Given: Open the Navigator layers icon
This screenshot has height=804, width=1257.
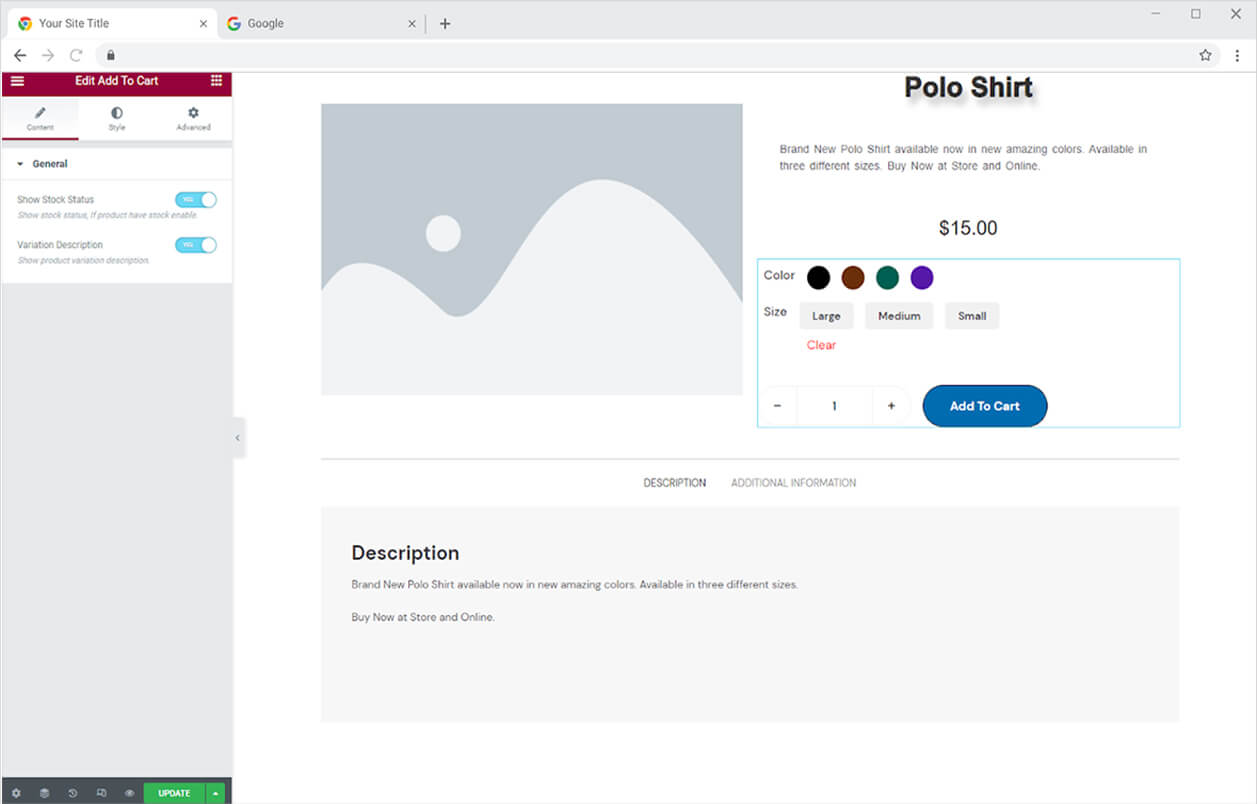Looking at the screenshot, I should 45,793.
